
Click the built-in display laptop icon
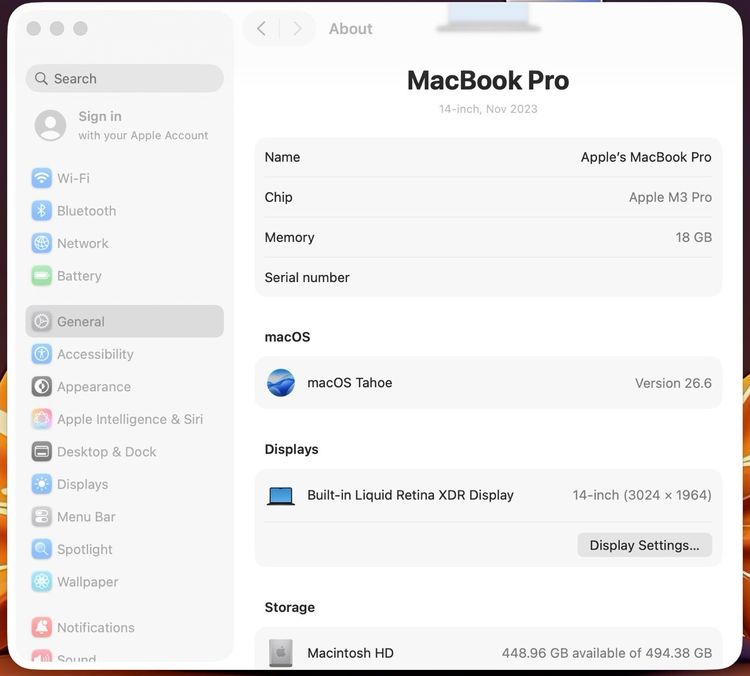point(281,496)
